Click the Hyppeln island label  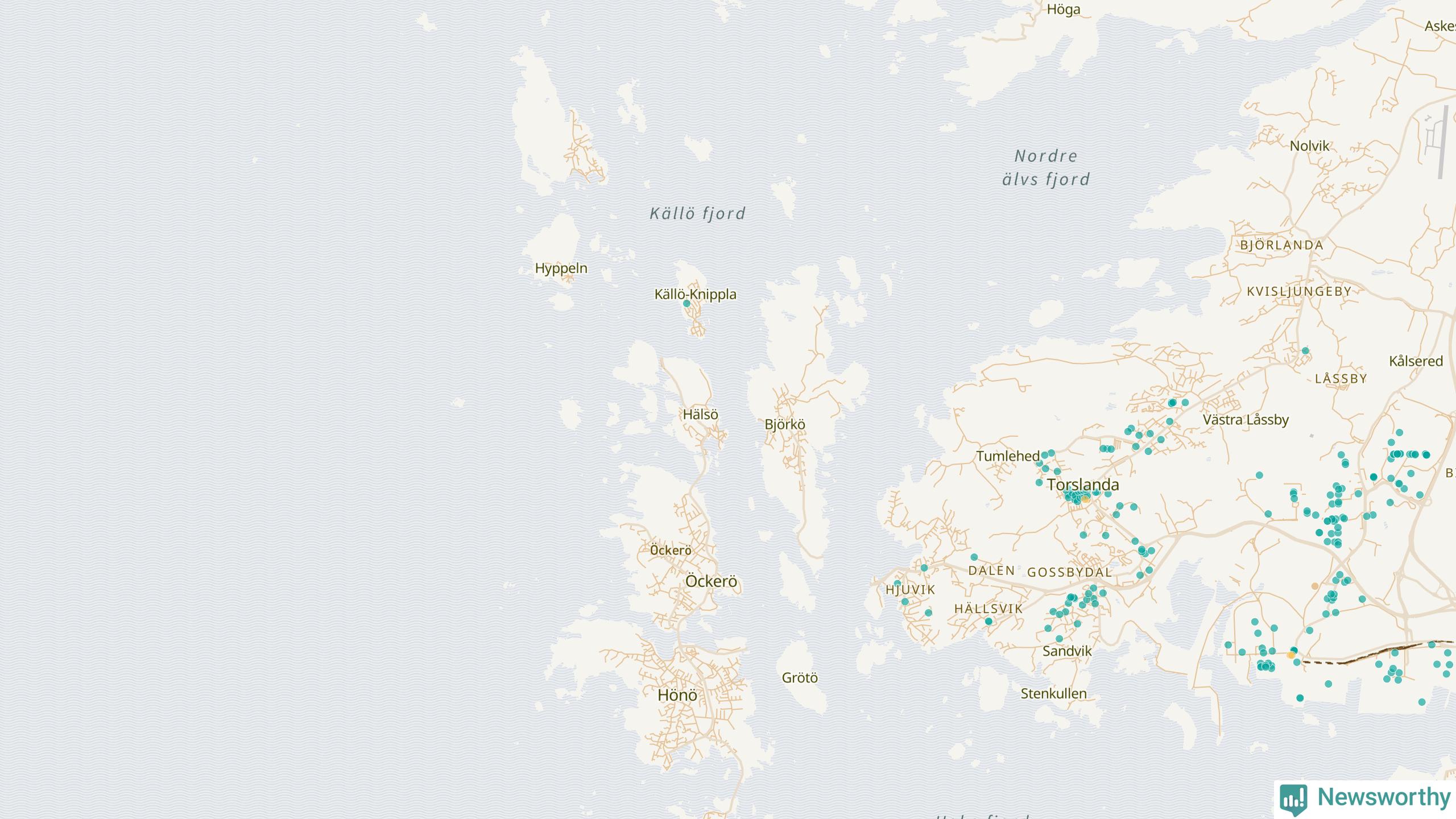[561, 268]
